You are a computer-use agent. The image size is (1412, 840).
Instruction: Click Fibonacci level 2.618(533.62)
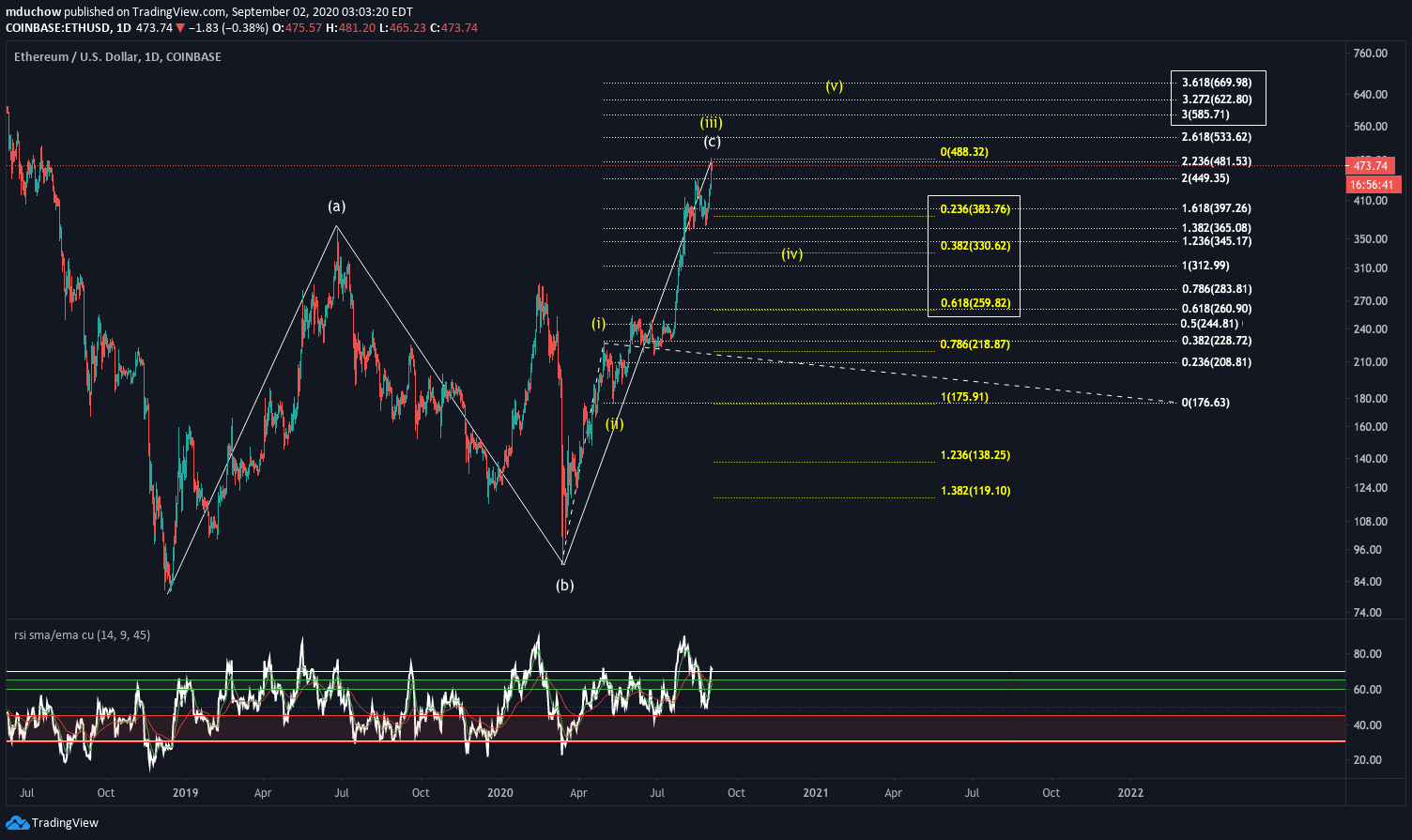(1217, 137)
